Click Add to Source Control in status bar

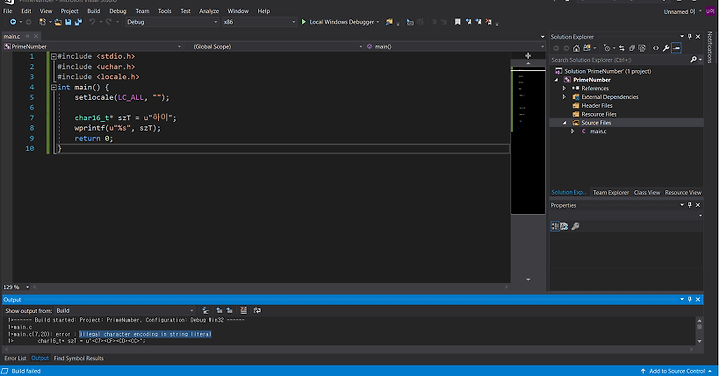tap(676, 371)
